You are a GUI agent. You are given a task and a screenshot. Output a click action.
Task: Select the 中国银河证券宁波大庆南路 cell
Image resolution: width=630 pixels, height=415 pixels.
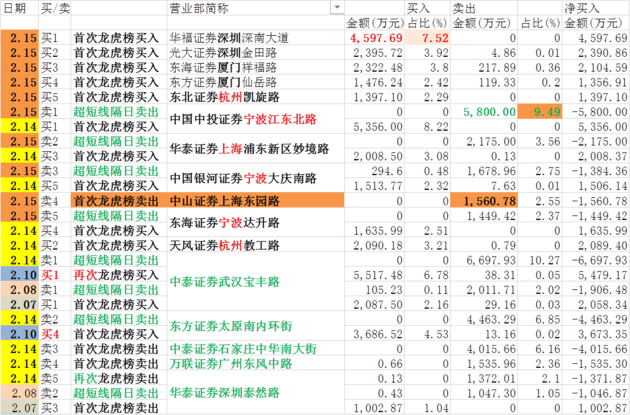click(x=256, y=178)
